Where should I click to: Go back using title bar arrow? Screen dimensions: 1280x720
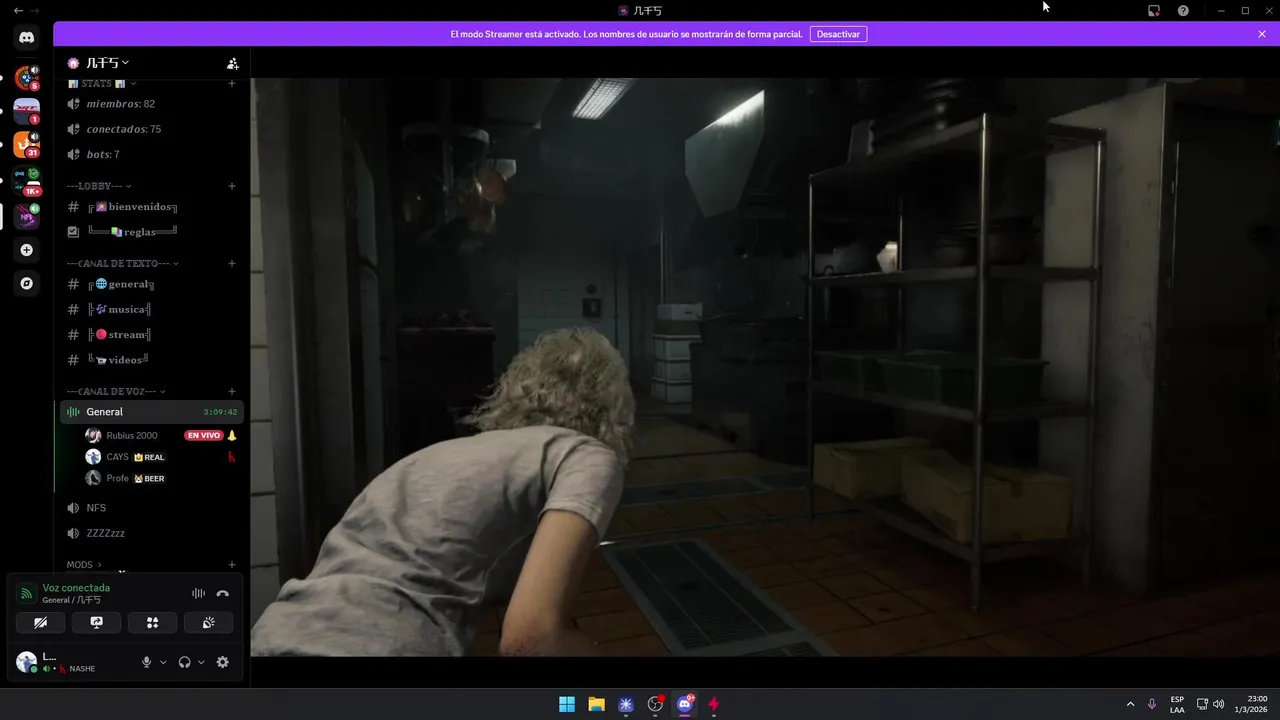click(x=17, y=10)
